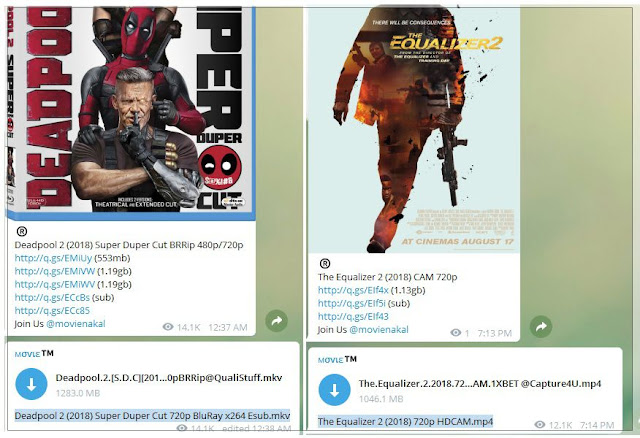Download The.Equalizer.2 Capture4U.mp4 file
Viewport: 640px width, 438px height.
(x=334, y=390)
